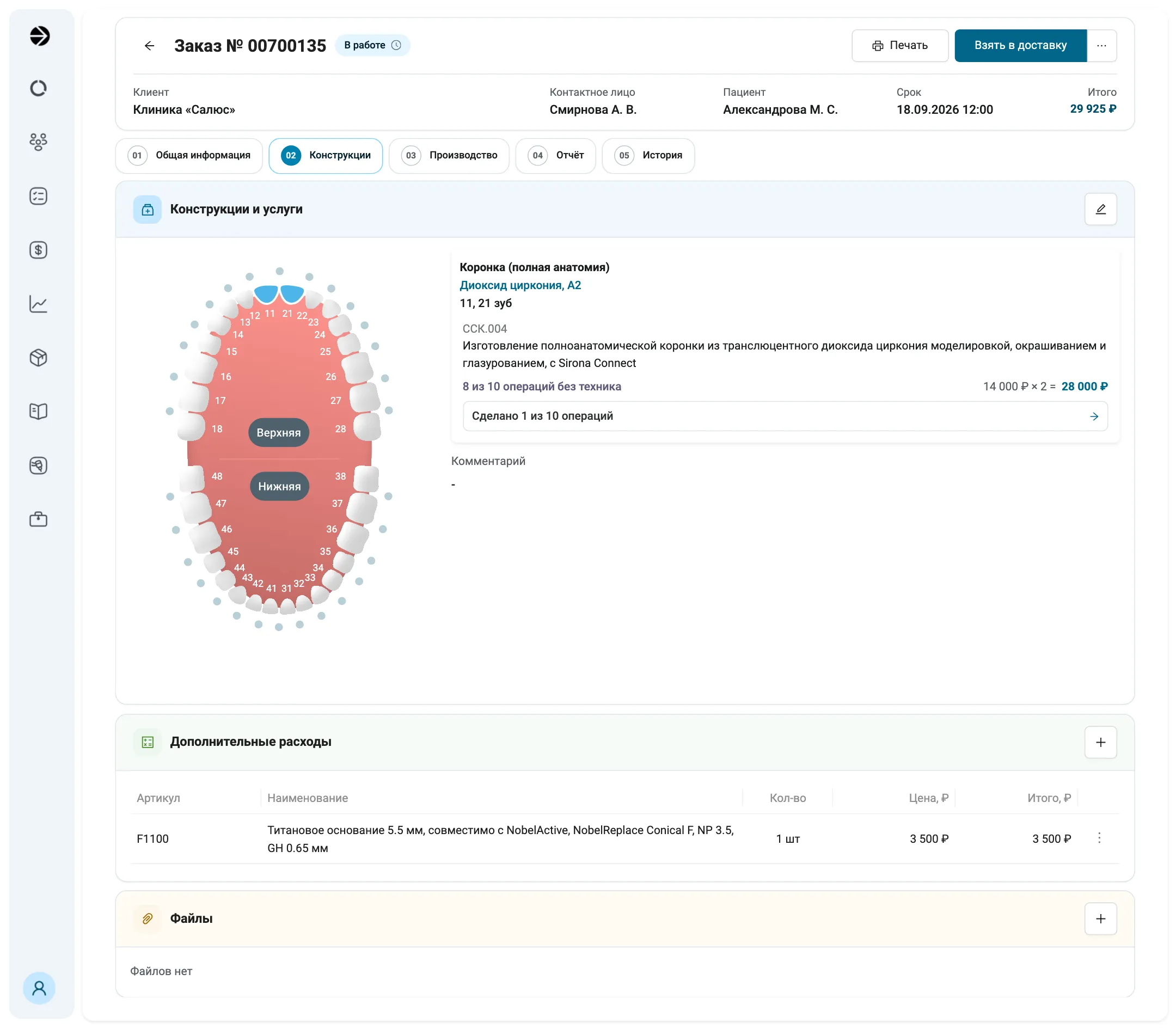Open the 3D box sidebar icon

point(39,358)
